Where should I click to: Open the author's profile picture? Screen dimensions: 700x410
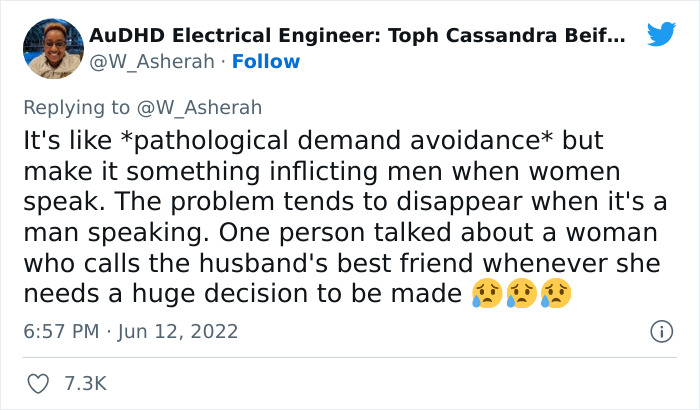(x=52, y=48)
